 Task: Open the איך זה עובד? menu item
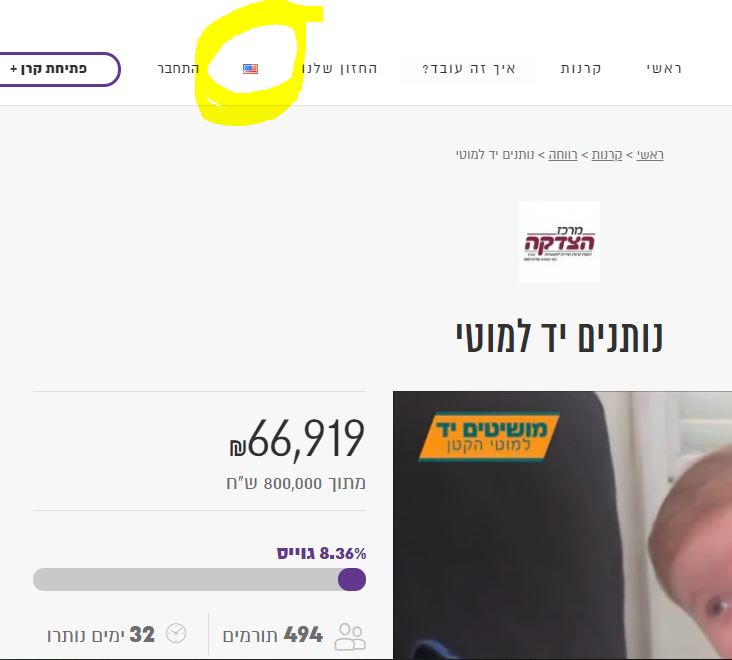click(x=469, y=69)
